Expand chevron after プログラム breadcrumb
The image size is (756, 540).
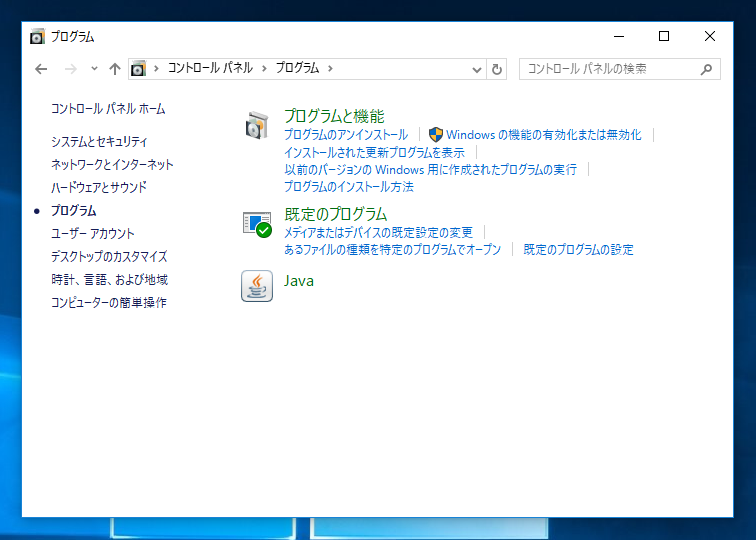click(x=330, y=68)
